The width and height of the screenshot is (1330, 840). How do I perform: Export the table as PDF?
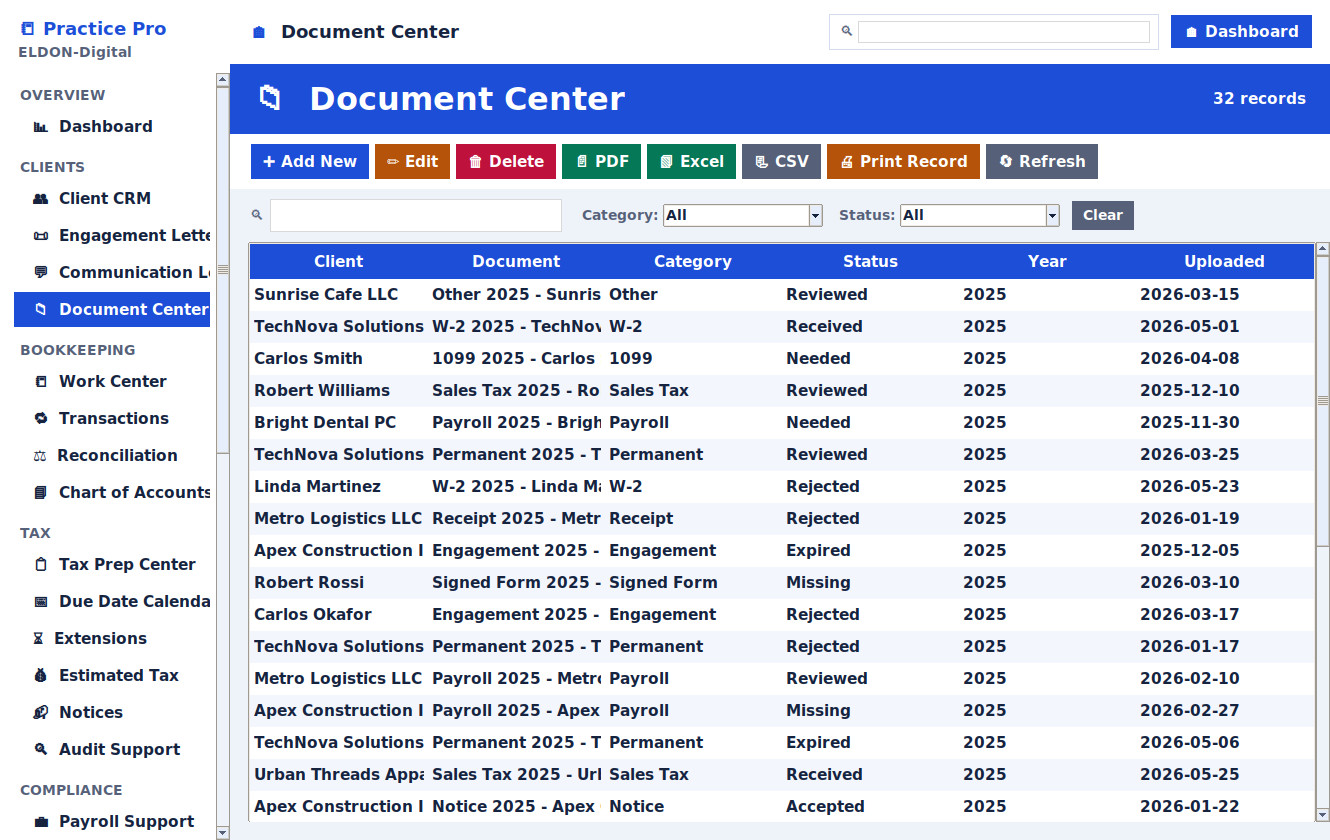[x=601, y=162]
